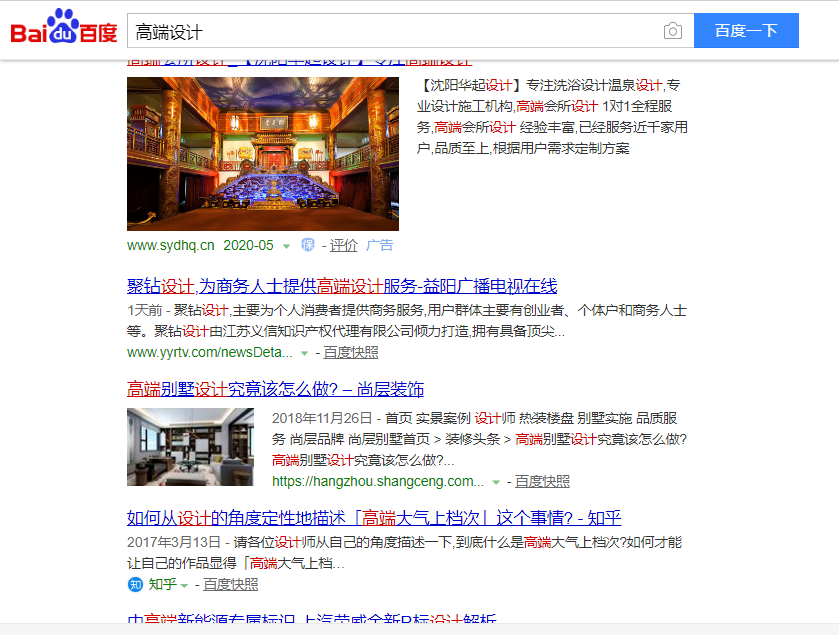839x635 pixels.
Task: Open 百度快照 for the shangceng.com result
Action: [542, 481]
